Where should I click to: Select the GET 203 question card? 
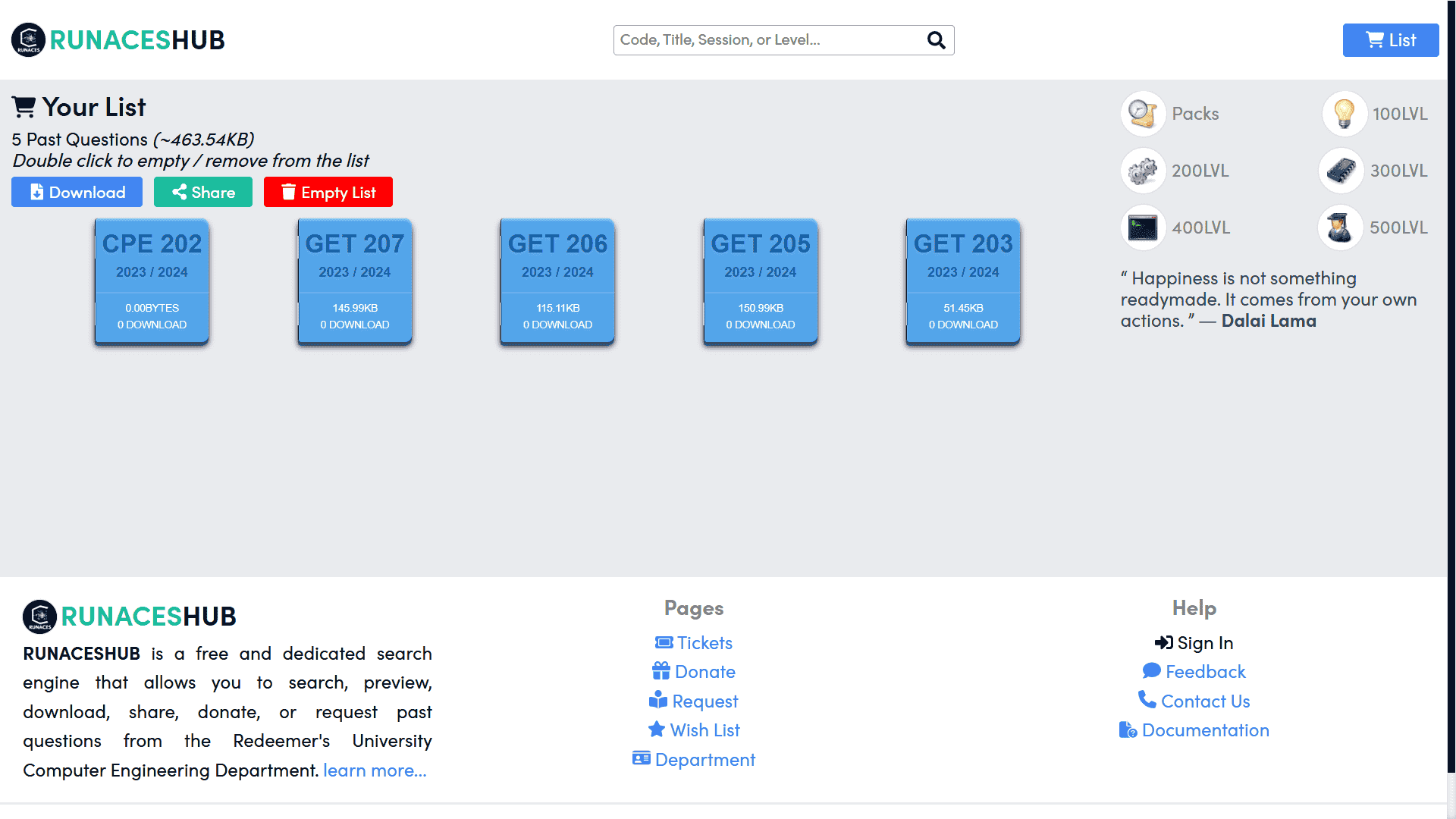pos(963,282)
